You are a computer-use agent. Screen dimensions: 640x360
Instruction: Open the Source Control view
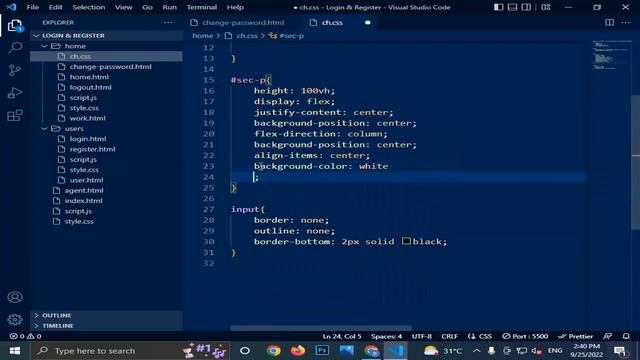[15, 70]
